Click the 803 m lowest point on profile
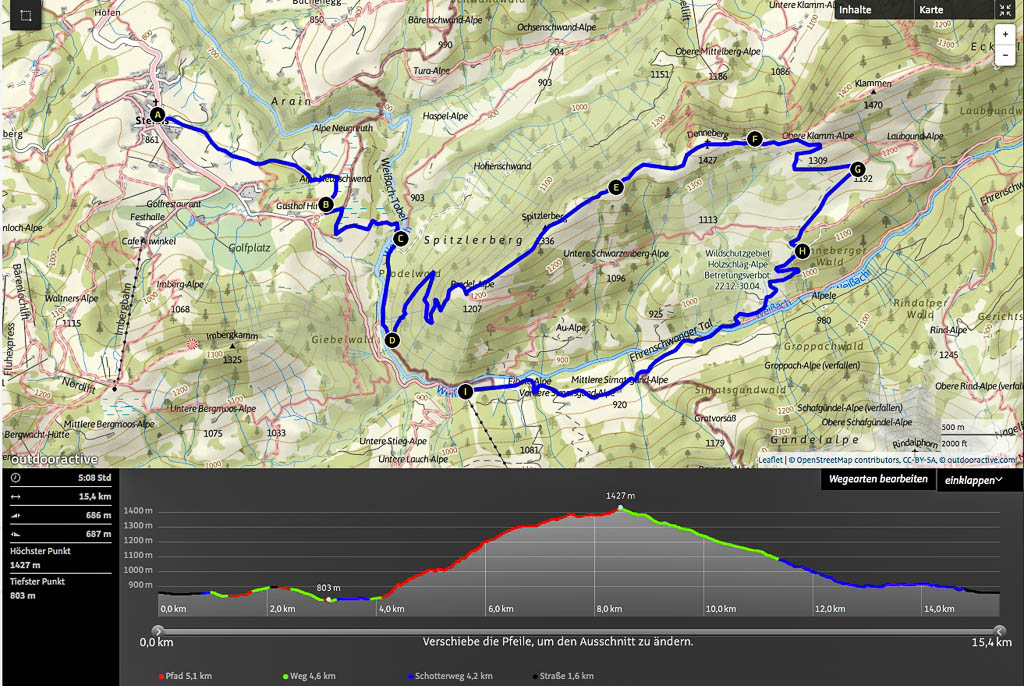The height and width of the screenshot is (686, 1024). 329,599
